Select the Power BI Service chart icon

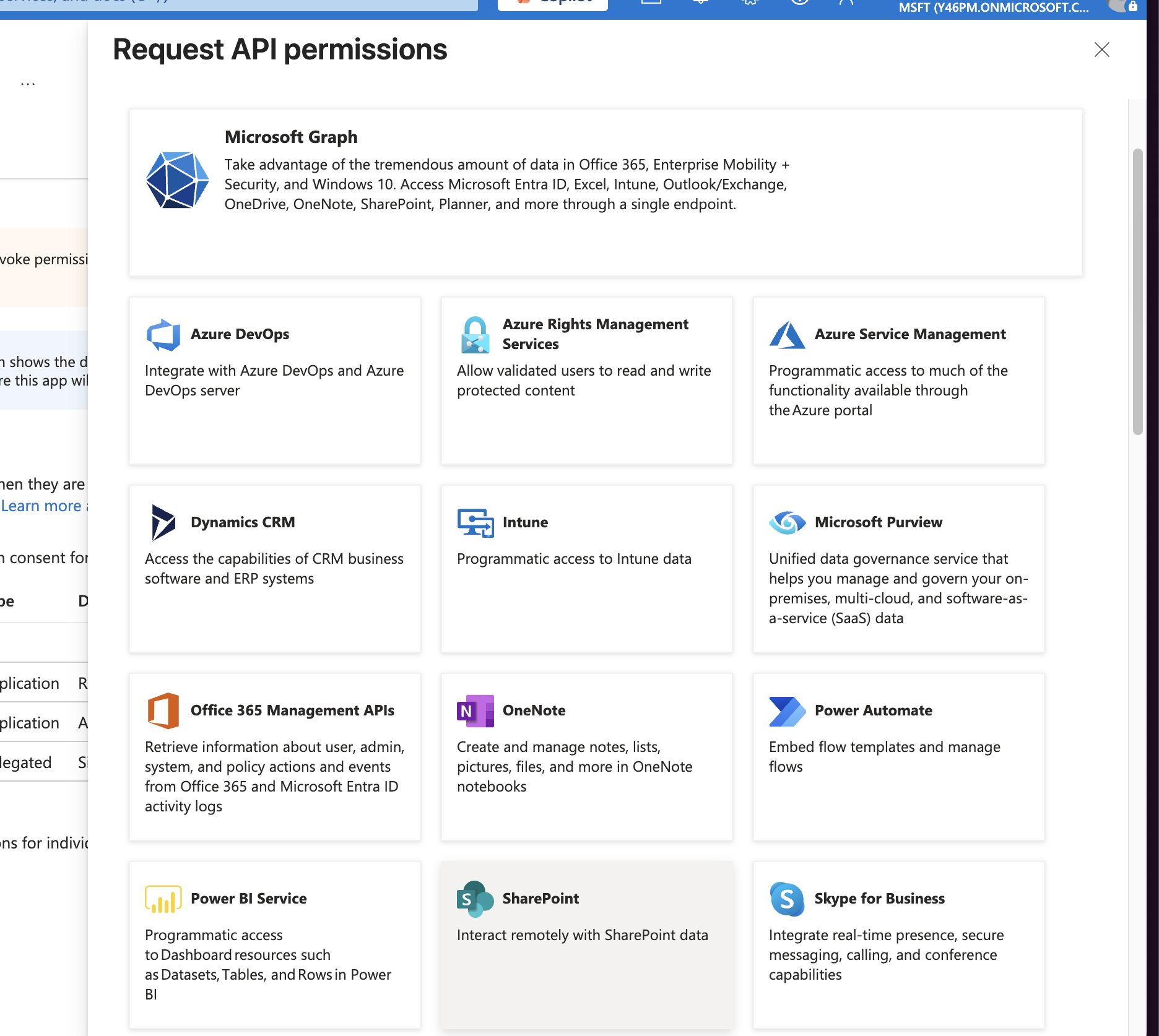163,899
